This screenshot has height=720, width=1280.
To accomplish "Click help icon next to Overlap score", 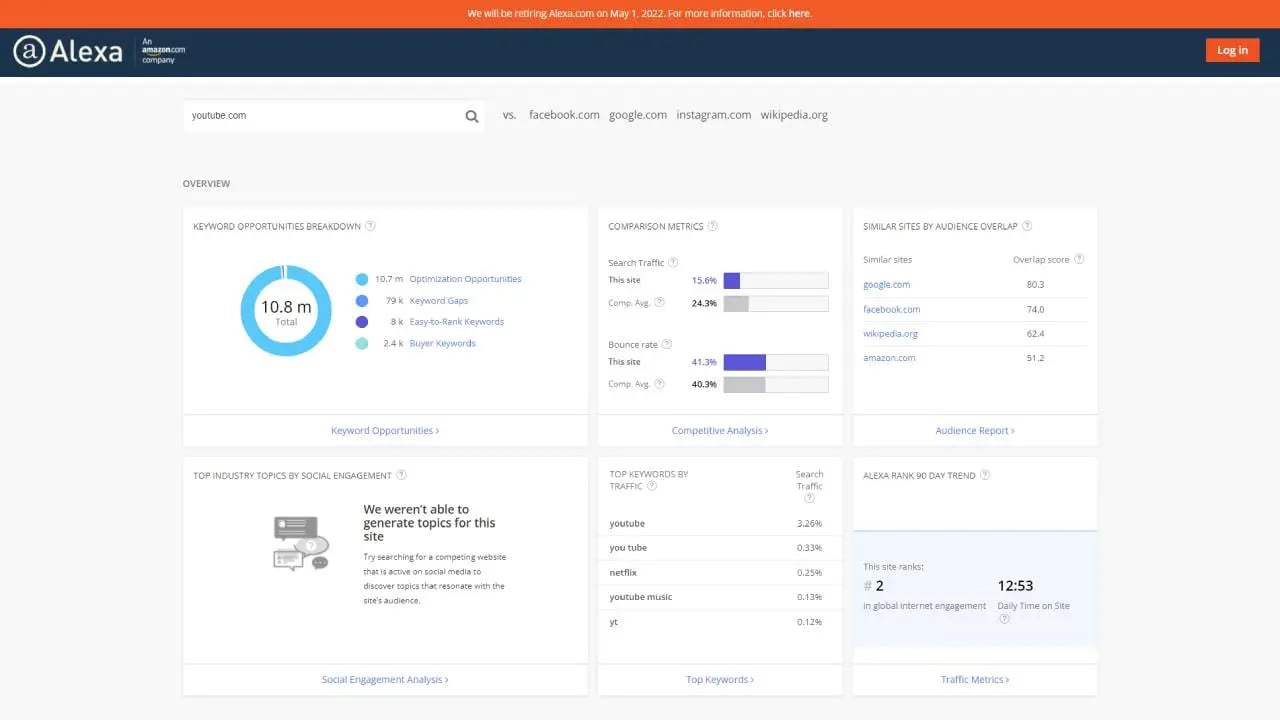I will [1079, 259].
